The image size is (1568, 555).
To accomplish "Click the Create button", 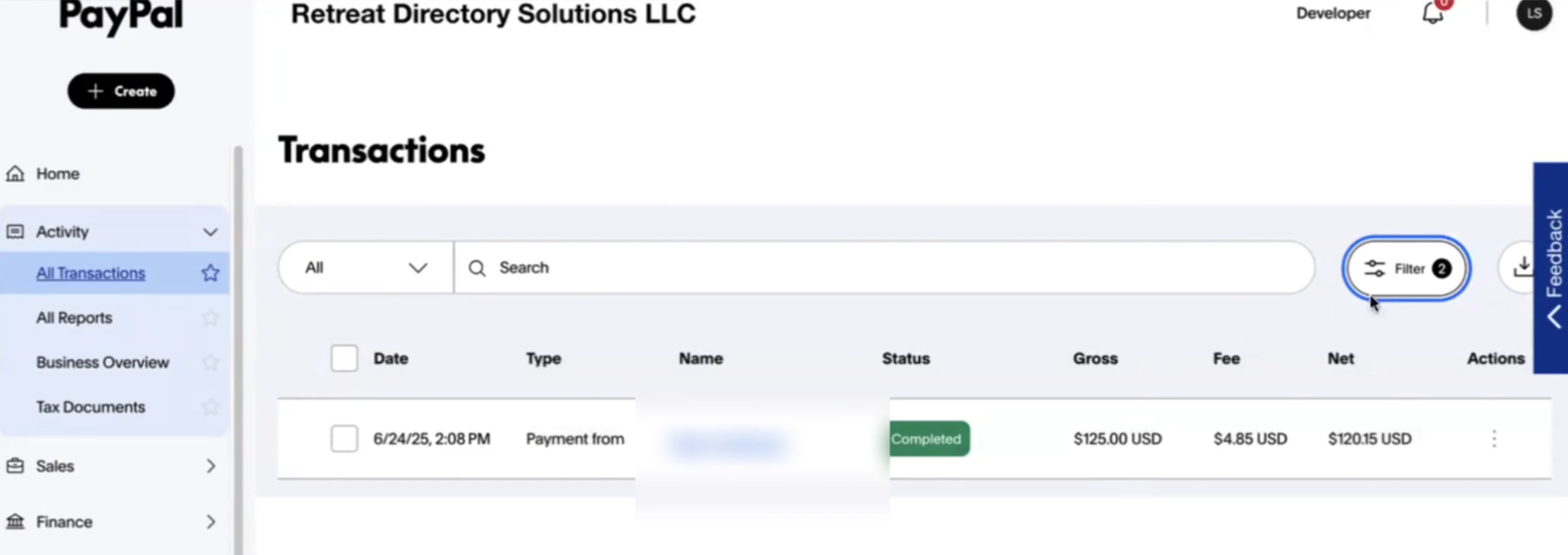I will point(121,91).
